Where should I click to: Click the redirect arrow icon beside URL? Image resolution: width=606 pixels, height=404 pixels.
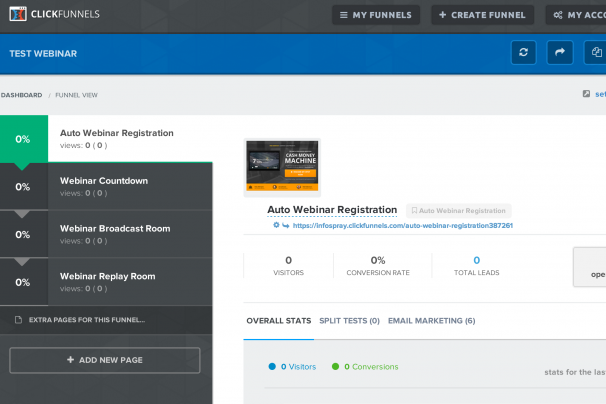tap(286, 225)
